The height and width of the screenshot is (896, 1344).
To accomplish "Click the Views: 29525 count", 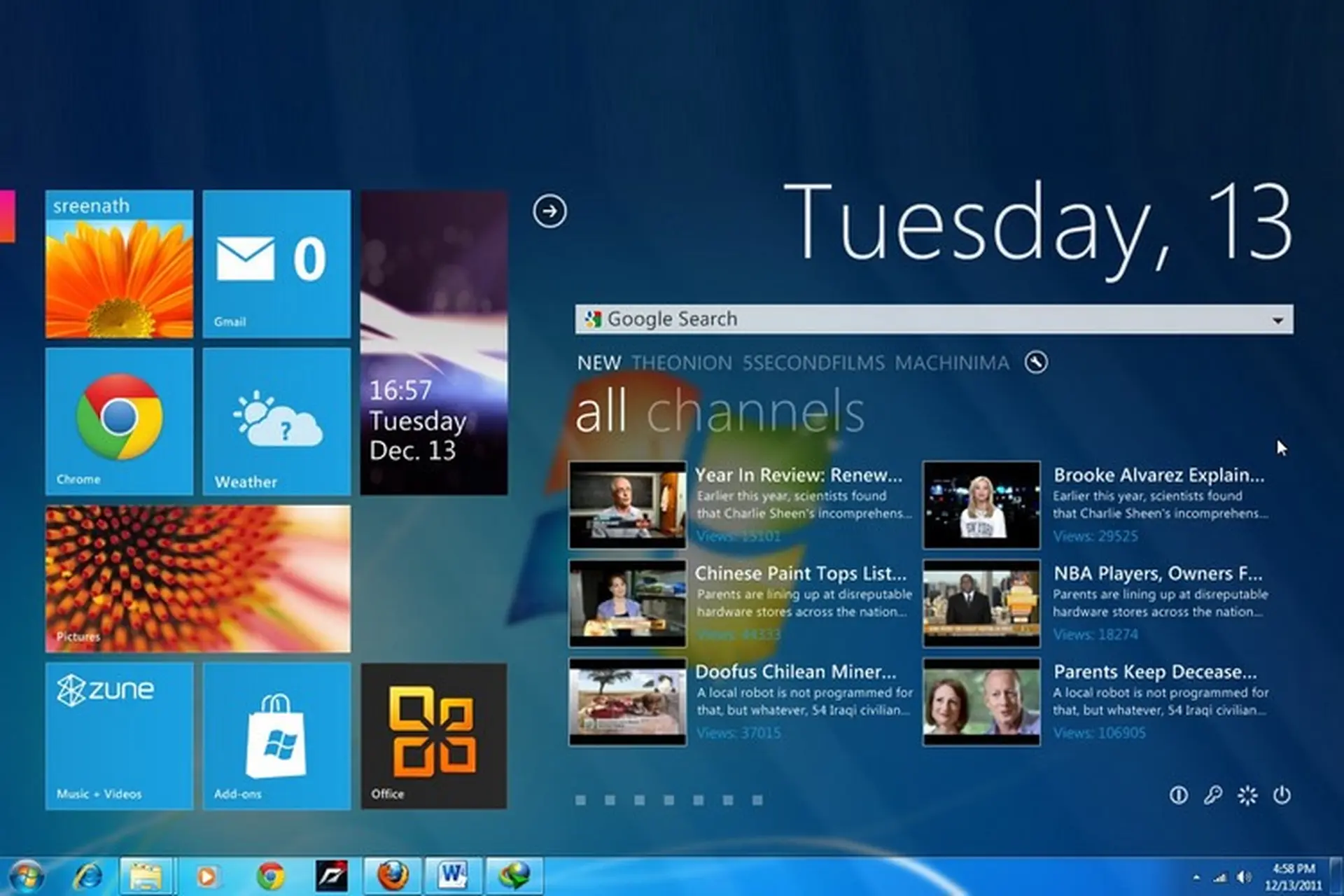I will 1095,536.
